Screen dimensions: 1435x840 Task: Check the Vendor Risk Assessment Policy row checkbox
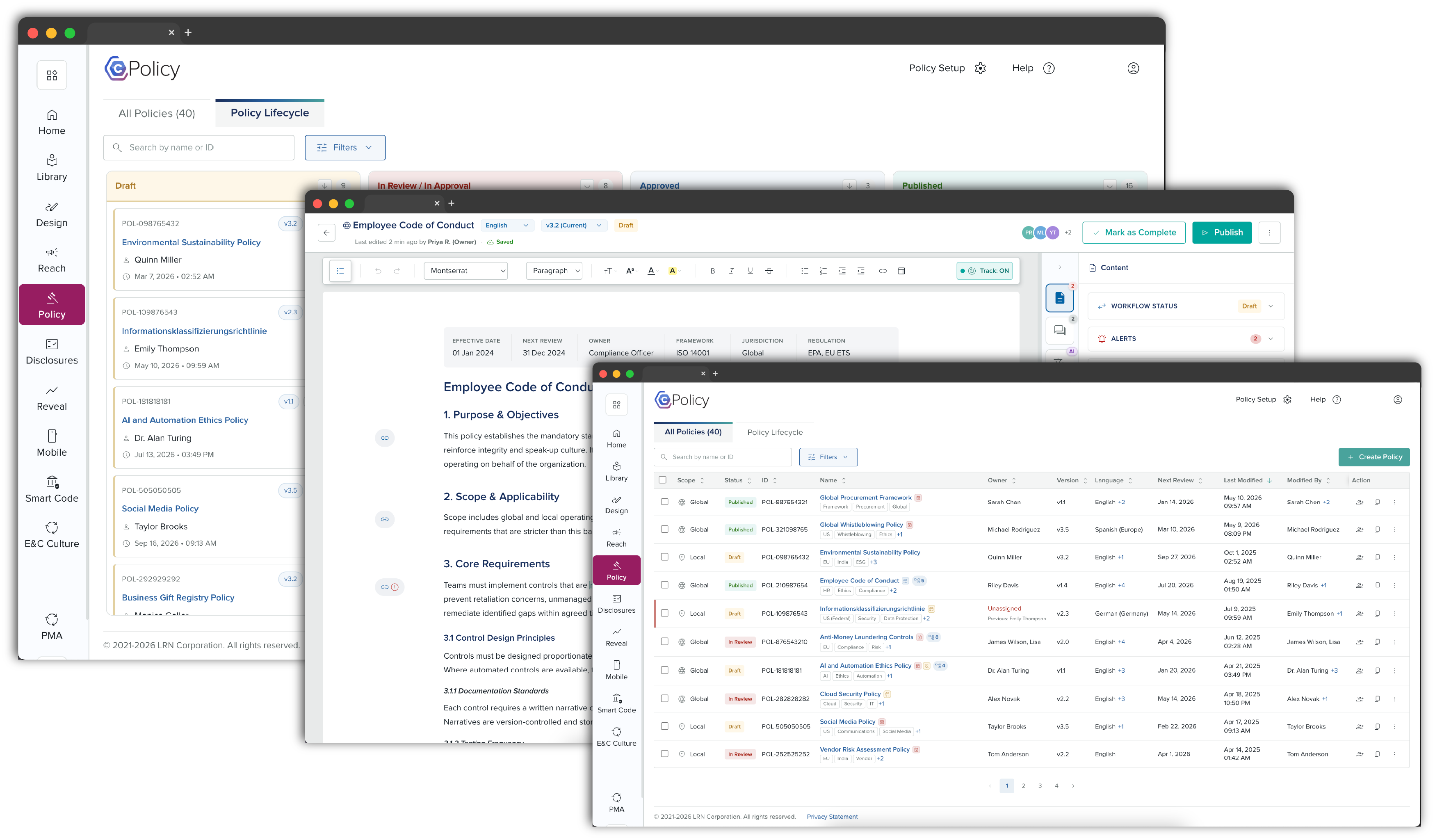[664, 753]
